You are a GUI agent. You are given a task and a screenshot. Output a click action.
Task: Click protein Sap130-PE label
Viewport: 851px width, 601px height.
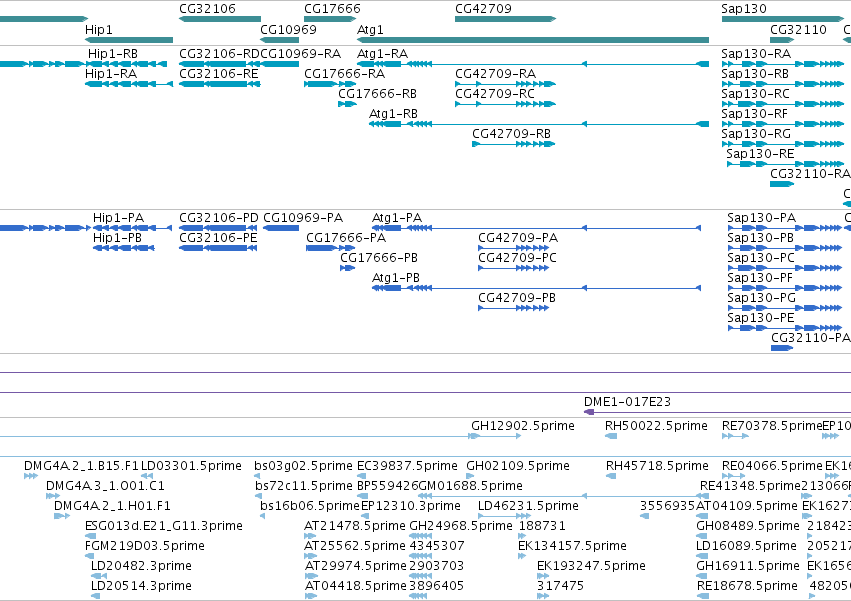761,318
